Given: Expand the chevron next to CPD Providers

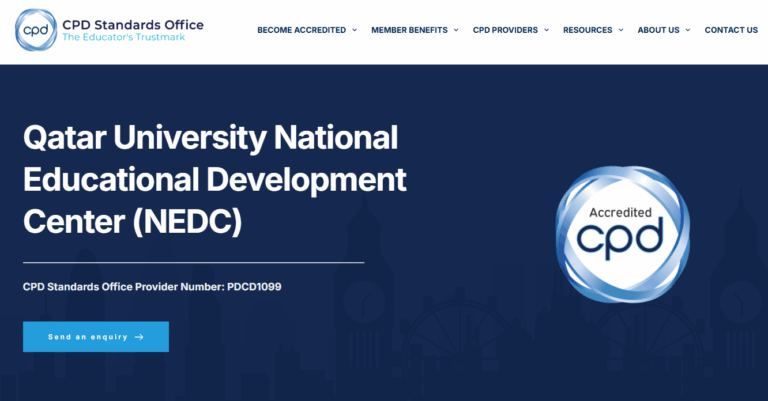Looking at the screenshot, I should coord(547,30).
